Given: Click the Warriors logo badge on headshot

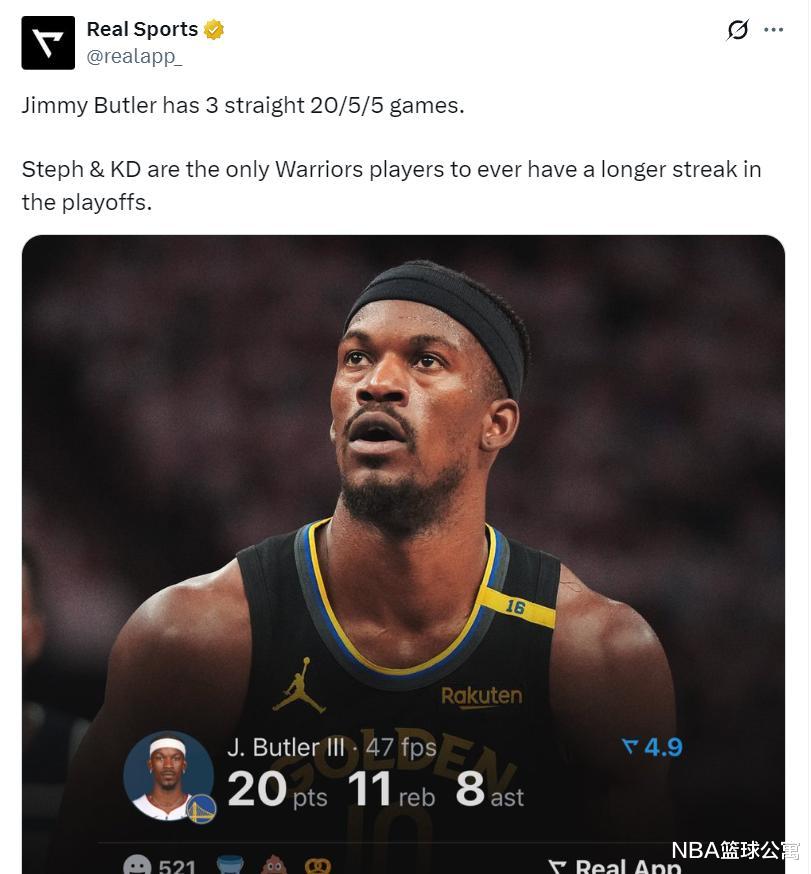Looking at the screenshot, I should click(201, 809).
